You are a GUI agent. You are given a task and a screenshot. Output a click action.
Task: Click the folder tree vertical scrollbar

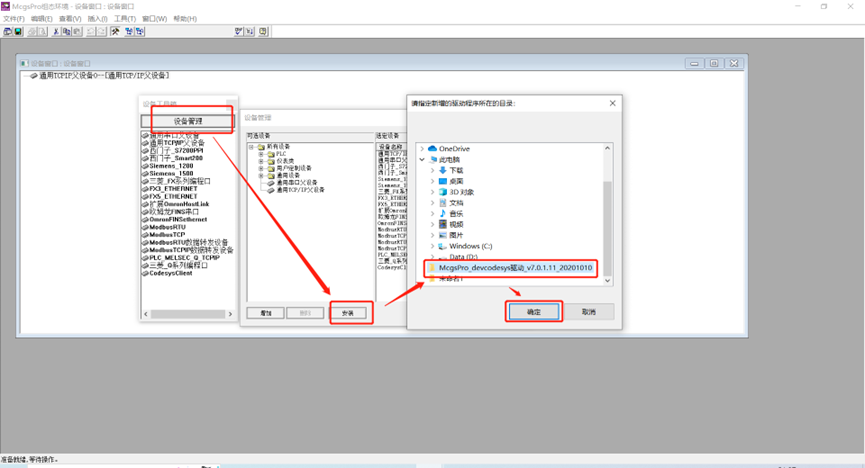[607, 227]
